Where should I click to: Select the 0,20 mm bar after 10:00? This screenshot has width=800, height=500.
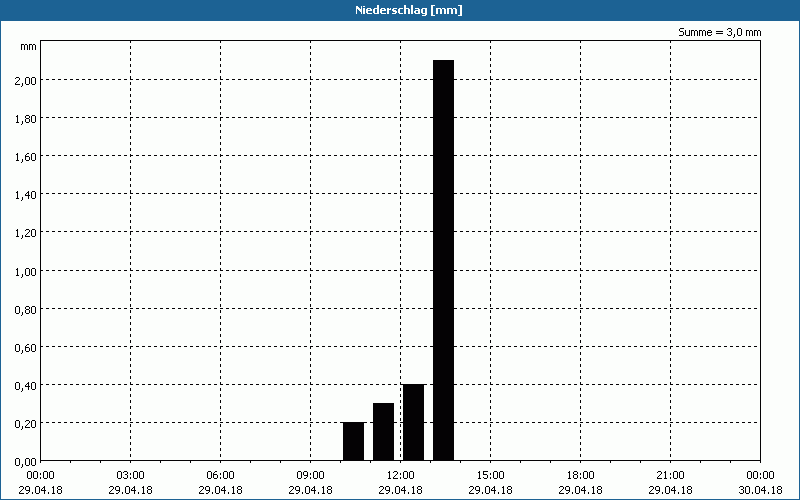point(353,442)
